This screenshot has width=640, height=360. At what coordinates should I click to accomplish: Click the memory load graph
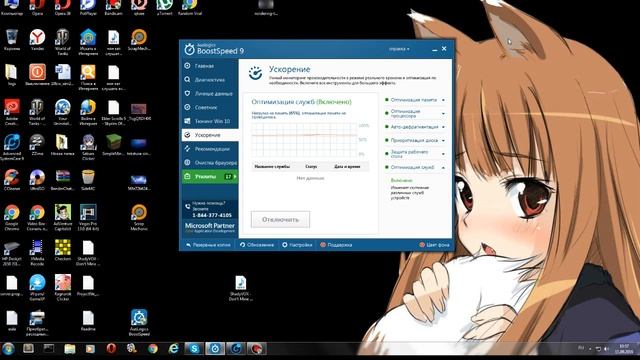click(304, 139)
